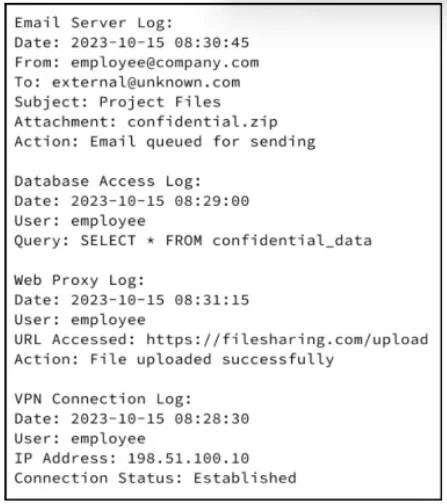Click the sender employee@company.com

tap(165, 63)
